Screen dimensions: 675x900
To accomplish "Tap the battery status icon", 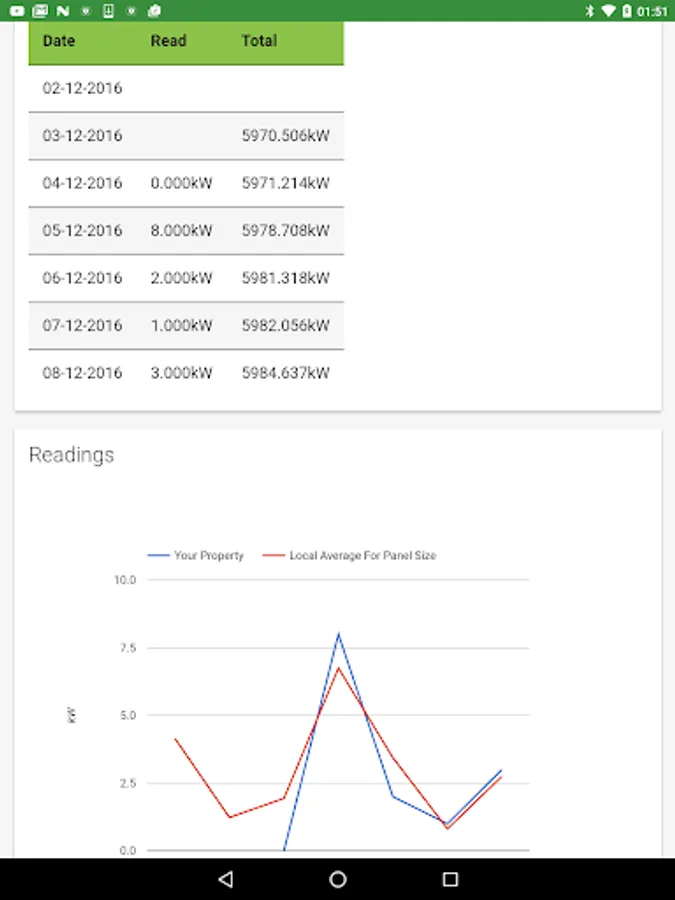I will coord(627,11).
